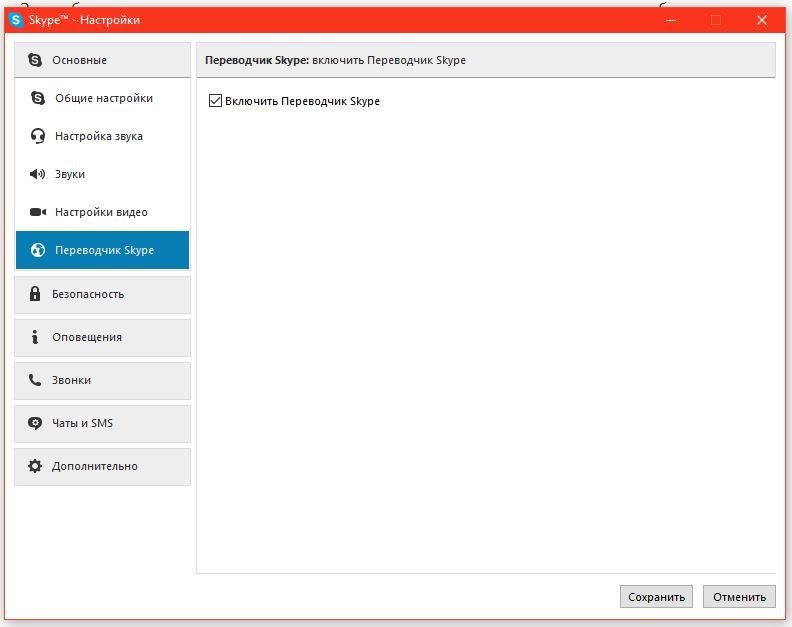This screenshot has width=792, height=627.
Task: Click the chat bubble icon for Чаты и SMS
Action: click(35, 423)
